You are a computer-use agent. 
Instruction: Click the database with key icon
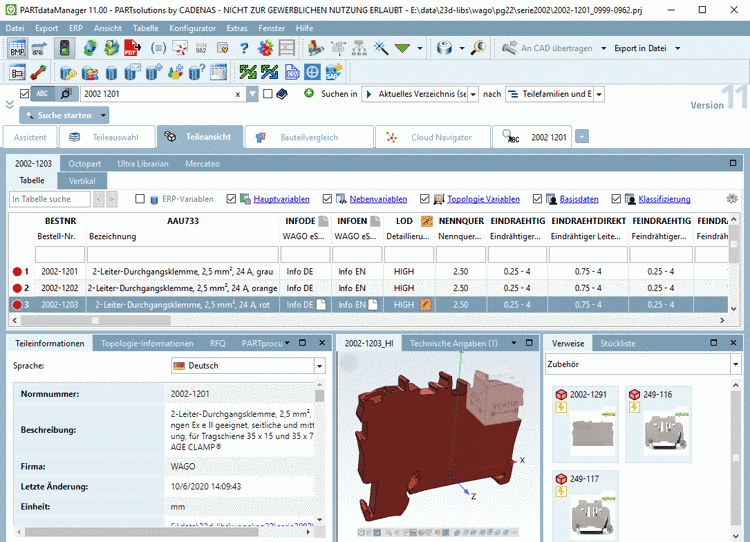(68, 73)
